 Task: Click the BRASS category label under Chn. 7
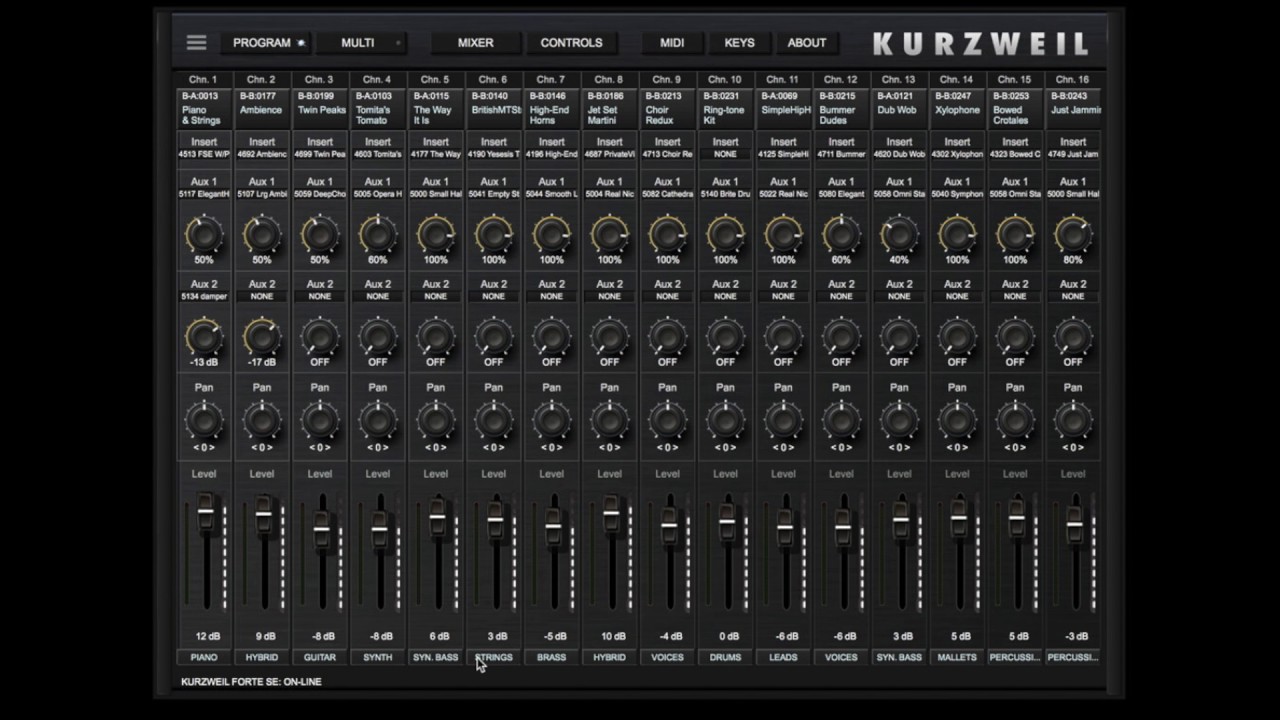tap(552, 657)
